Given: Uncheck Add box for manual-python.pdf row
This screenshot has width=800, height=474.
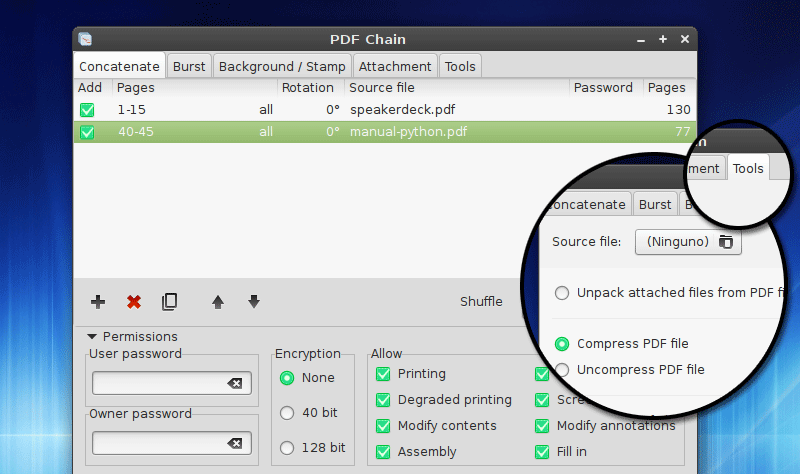Looking at the screenshot, I should 87,132.
